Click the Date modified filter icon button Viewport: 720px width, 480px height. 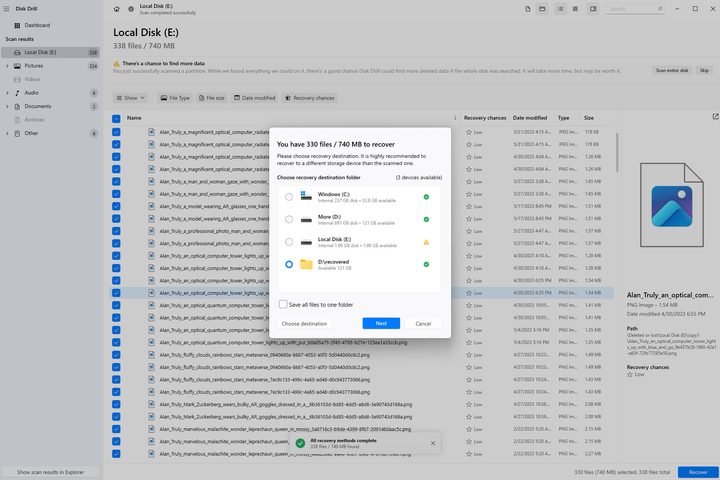click(255, 98)
